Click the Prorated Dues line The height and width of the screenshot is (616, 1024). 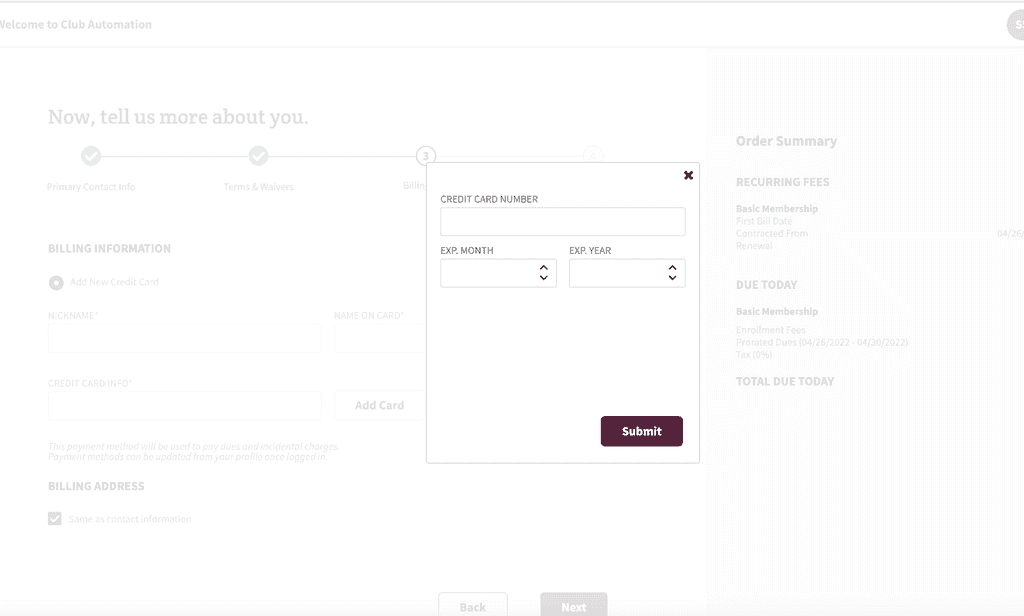[822, 342]
